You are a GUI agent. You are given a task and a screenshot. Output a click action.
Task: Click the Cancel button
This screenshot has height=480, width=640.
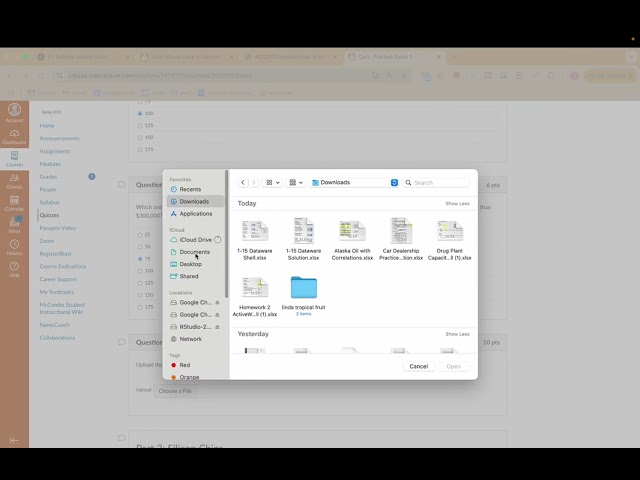418,366
